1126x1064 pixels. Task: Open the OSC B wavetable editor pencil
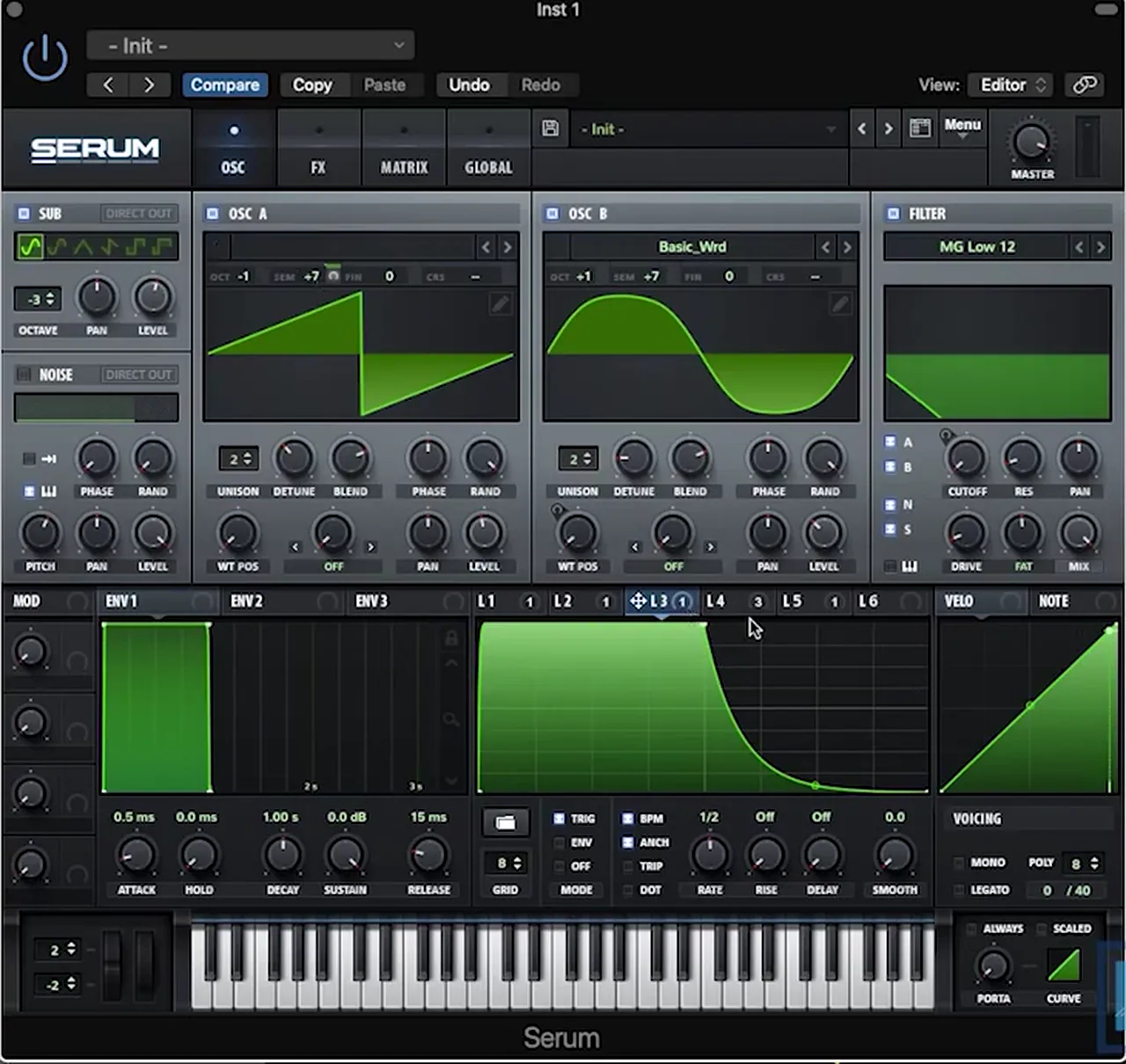pyautogui.click(x=839, y=304)
